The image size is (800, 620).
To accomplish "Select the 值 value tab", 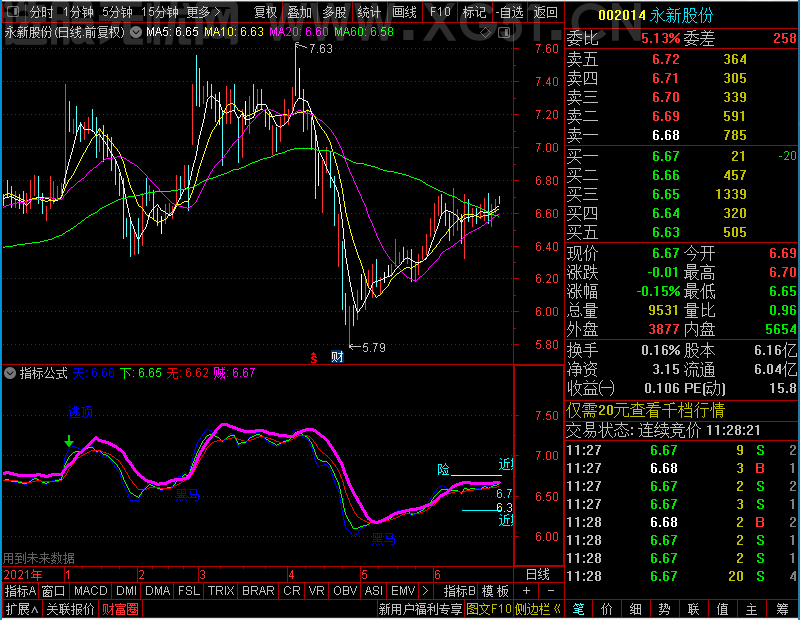I will tap(722, 609).
